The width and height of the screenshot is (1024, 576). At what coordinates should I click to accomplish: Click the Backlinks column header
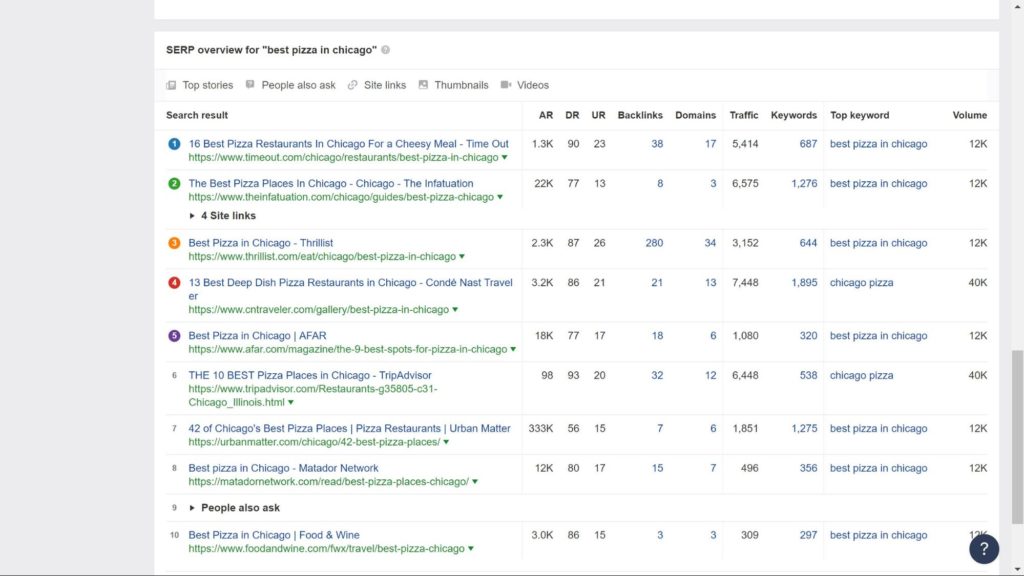click(640, 115)
